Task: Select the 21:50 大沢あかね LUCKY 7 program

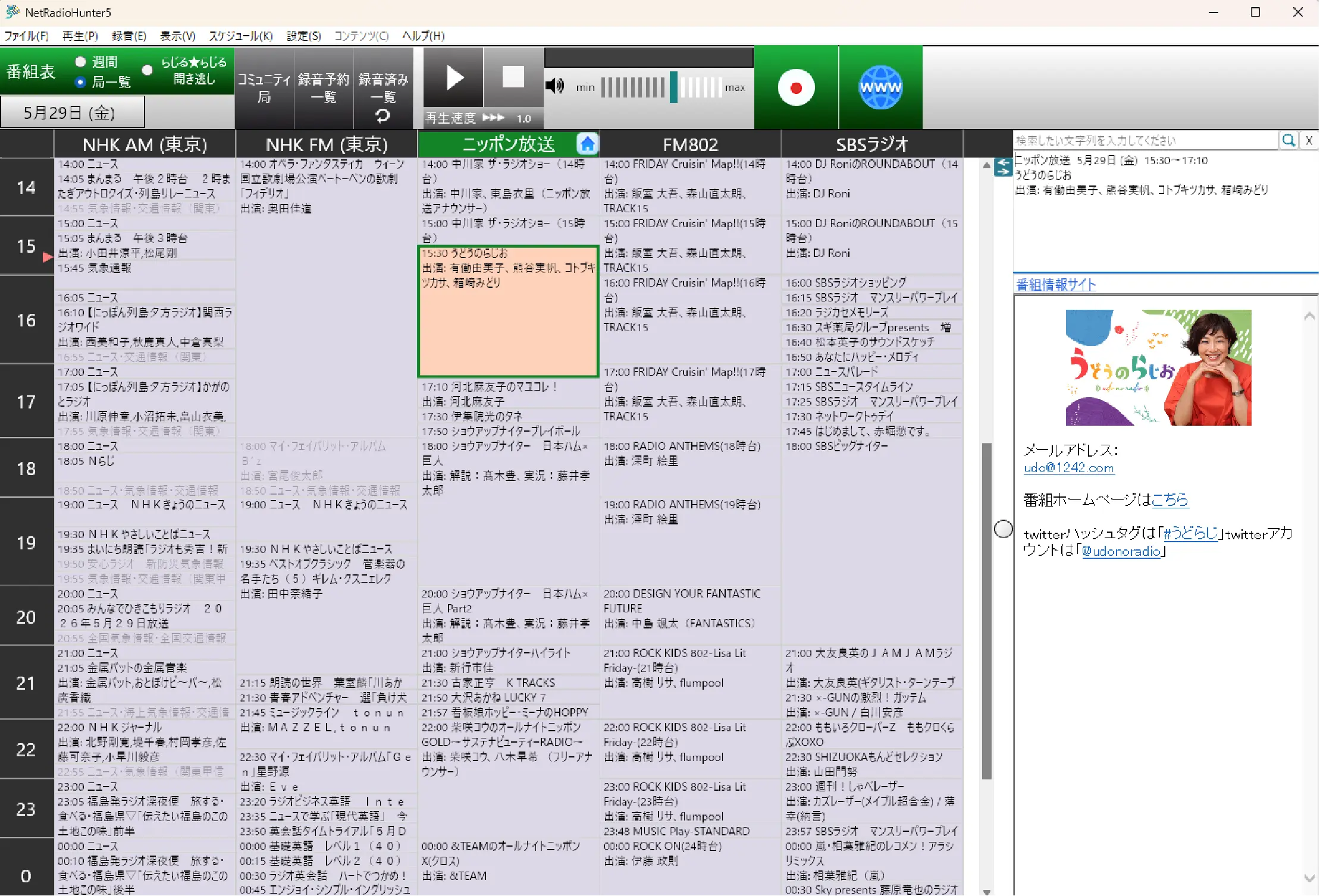Action: (508, 697)
